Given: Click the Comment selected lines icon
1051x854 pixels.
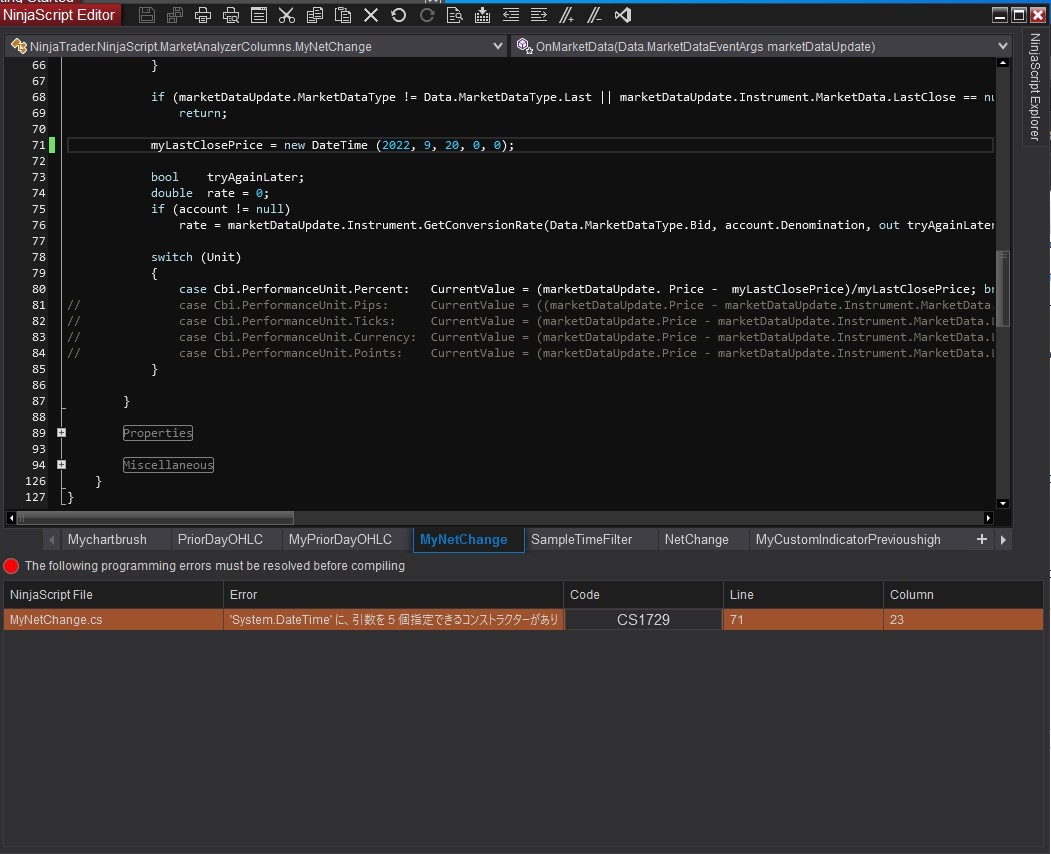Looking at the screenshot, I should [x=567, y=15].
